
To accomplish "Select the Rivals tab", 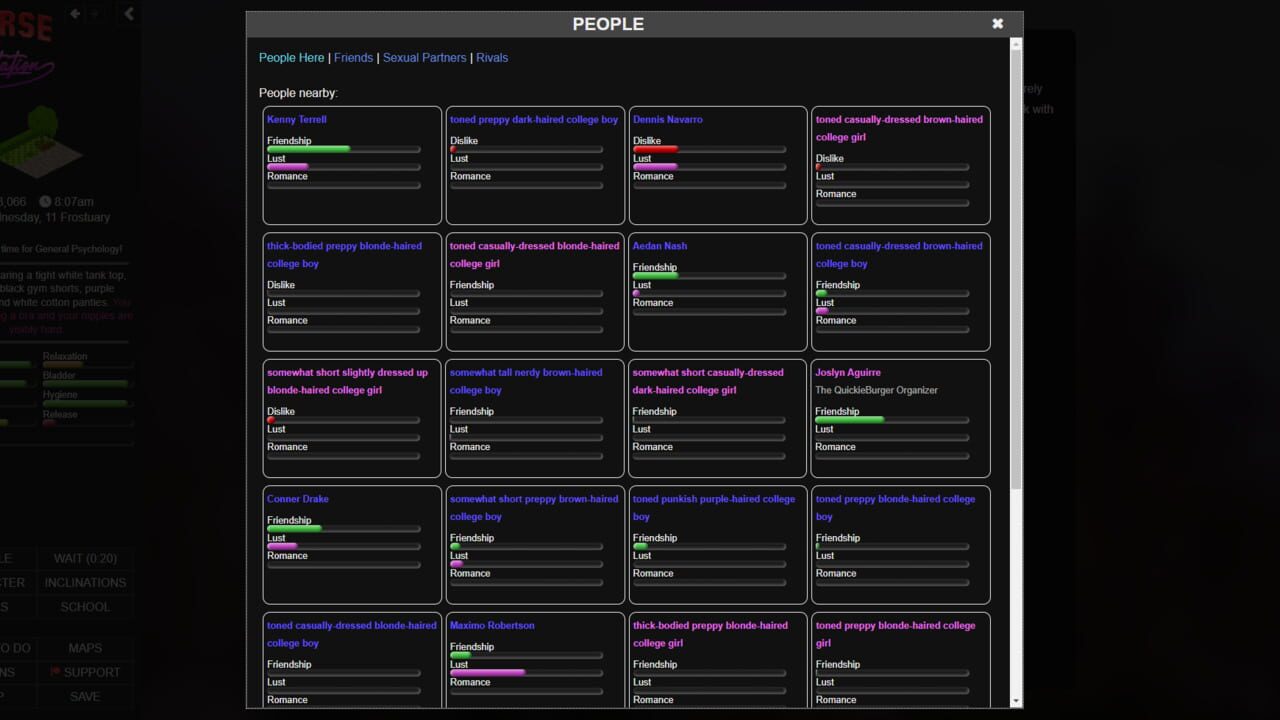I will [492, 58].
